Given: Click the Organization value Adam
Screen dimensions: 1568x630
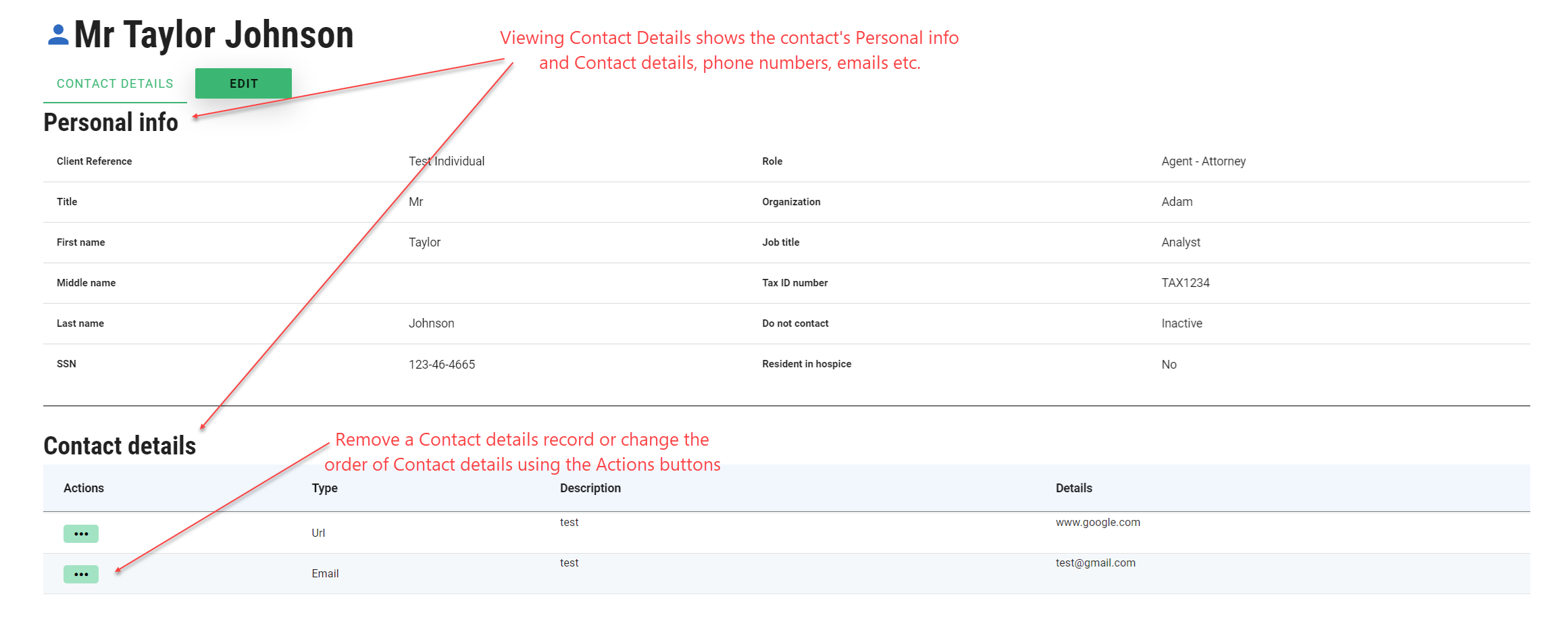Looking at the screenshot, I should coord(1177,202).
